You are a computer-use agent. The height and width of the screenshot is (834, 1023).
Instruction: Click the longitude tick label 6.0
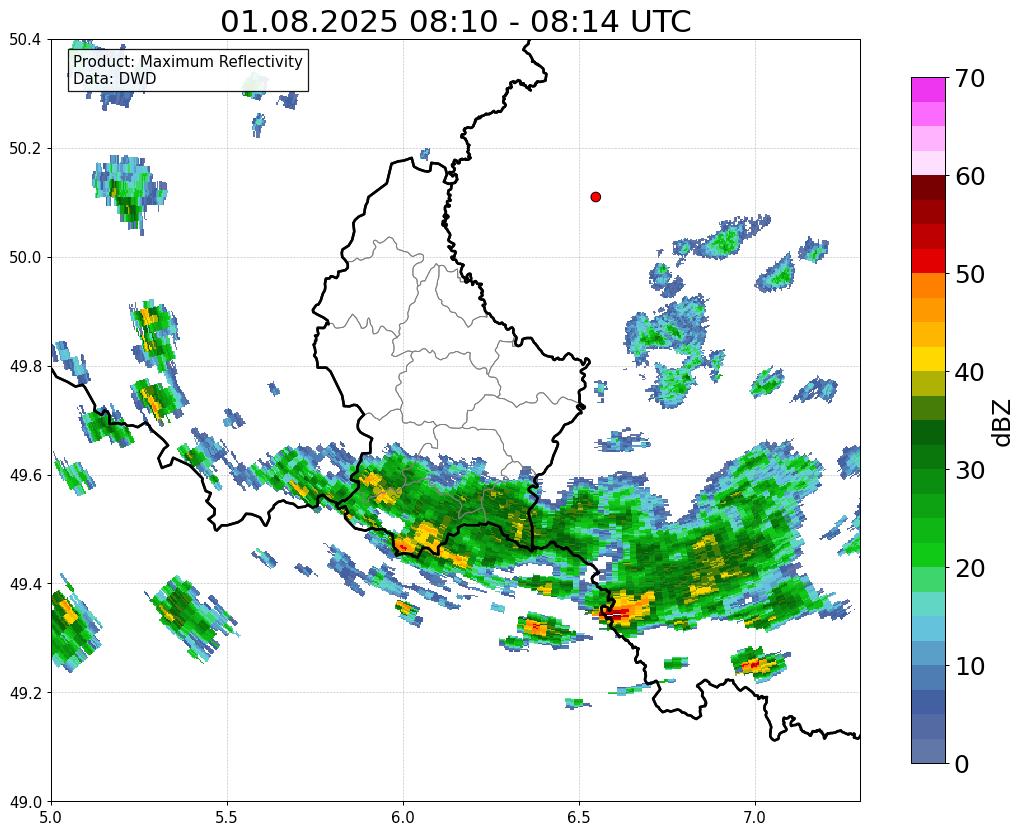click(403, 818)
